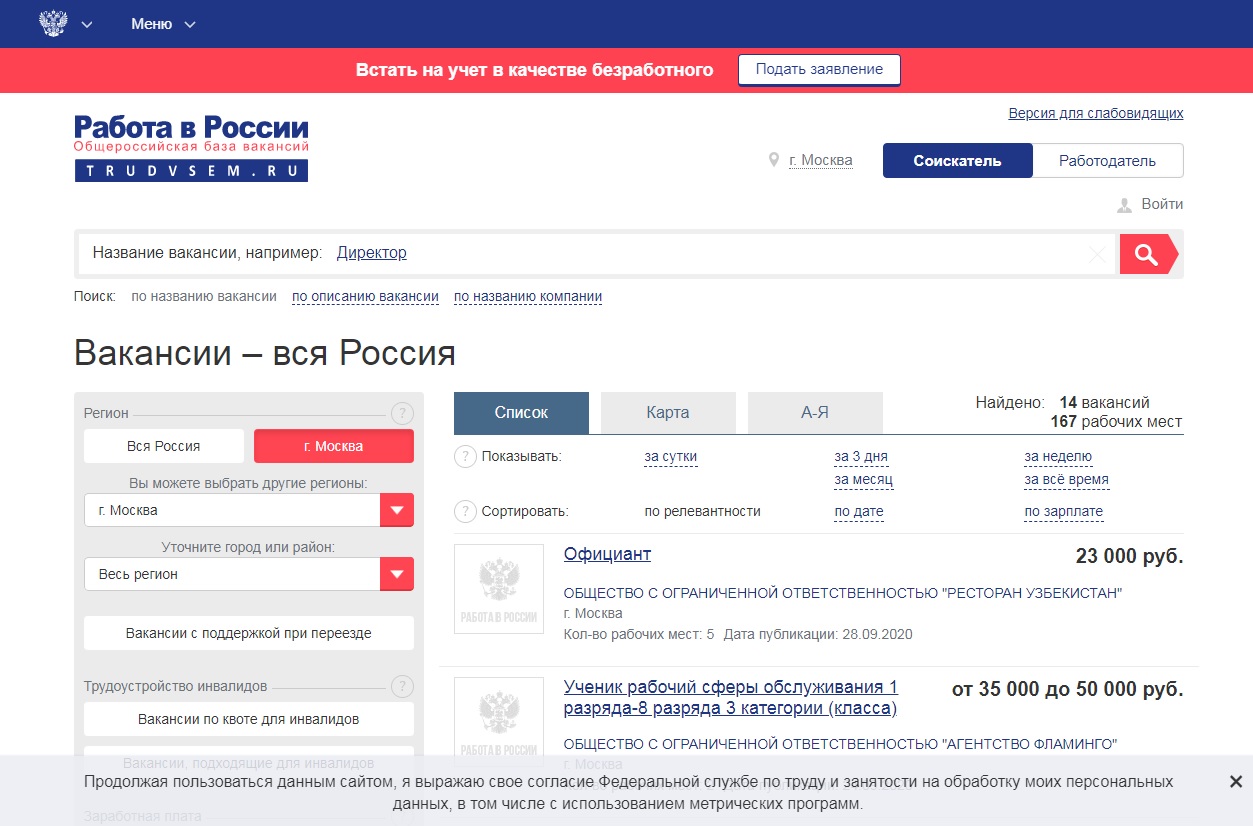Close the personal data consent banner
The image size is (1253, 826).
click(x=1236, y=782)
